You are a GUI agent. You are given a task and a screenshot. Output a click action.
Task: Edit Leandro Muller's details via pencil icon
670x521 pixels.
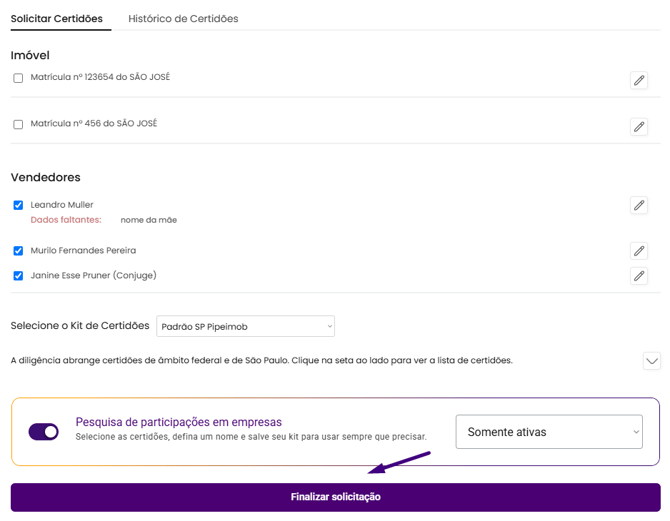pos(639,205)
